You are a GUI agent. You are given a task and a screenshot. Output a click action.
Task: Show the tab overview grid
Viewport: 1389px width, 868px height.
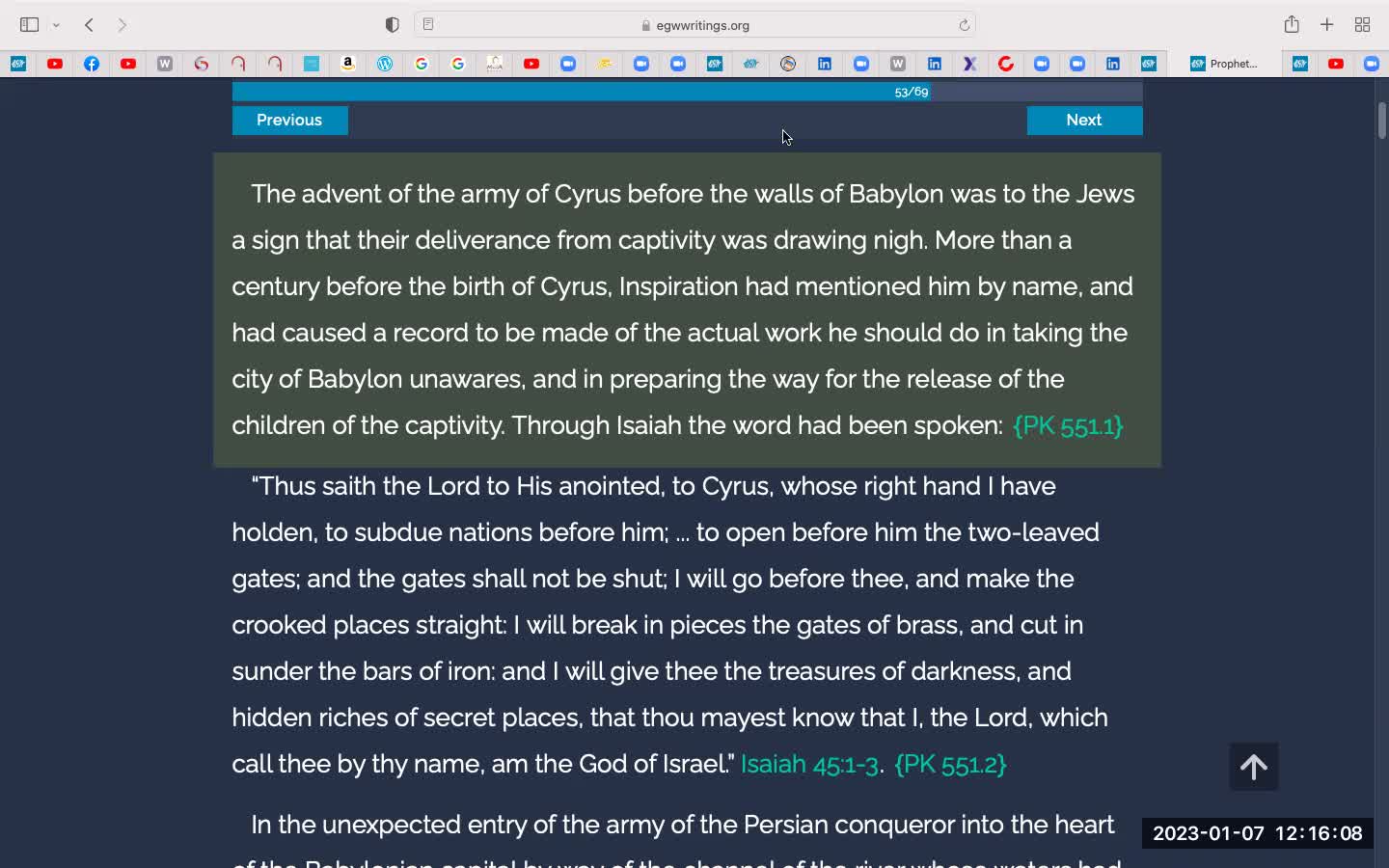(x=1362, y=25)
